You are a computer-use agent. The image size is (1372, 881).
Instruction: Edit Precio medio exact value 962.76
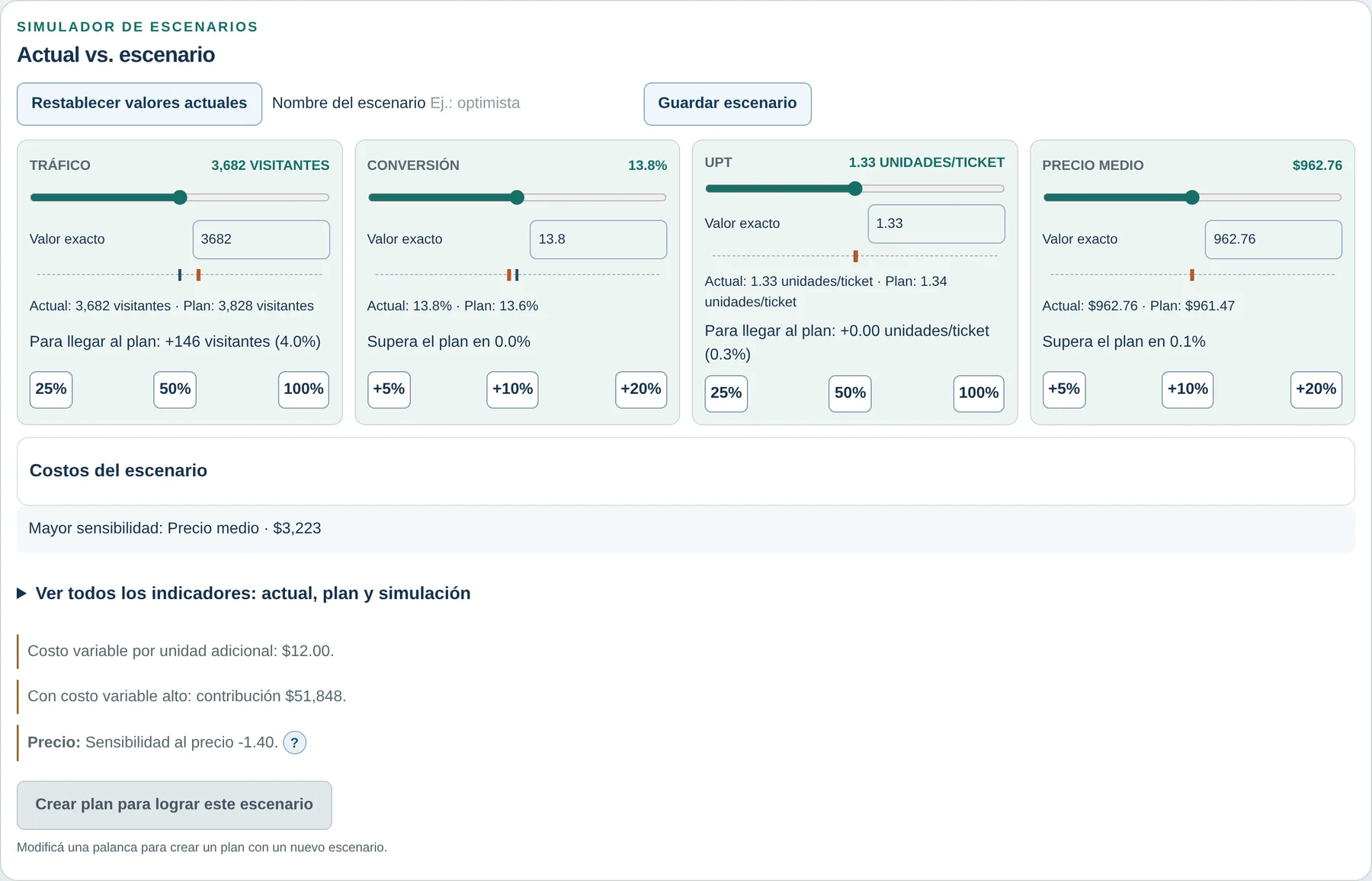pos(1273,239)
